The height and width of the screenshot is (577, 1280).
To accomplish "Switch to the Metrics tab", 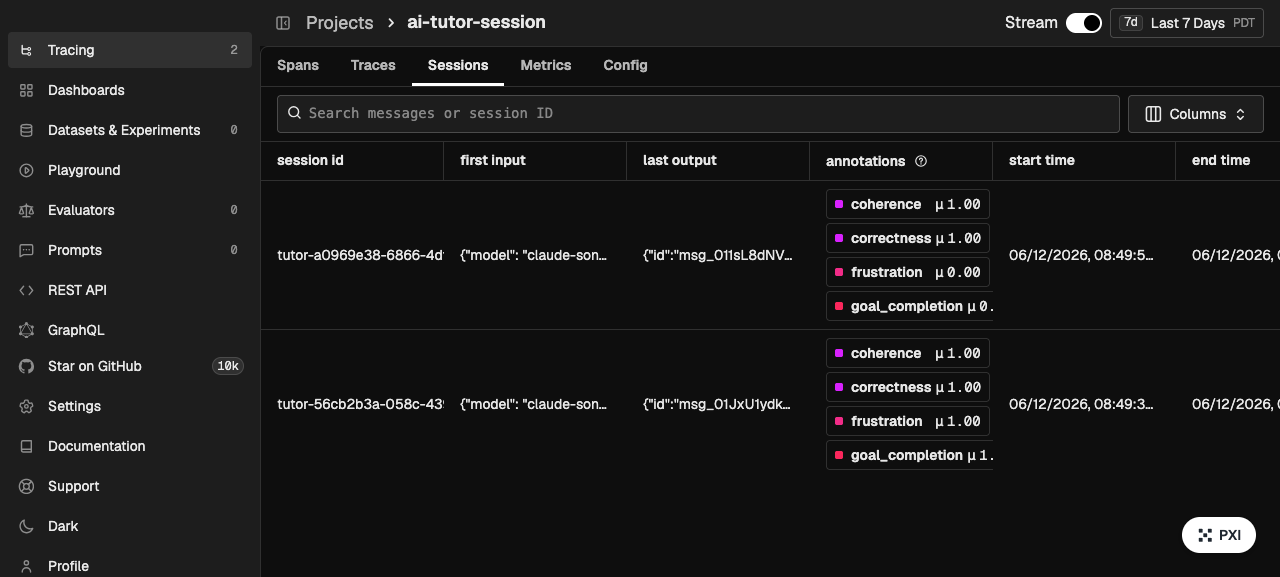I will click(546, 65).
